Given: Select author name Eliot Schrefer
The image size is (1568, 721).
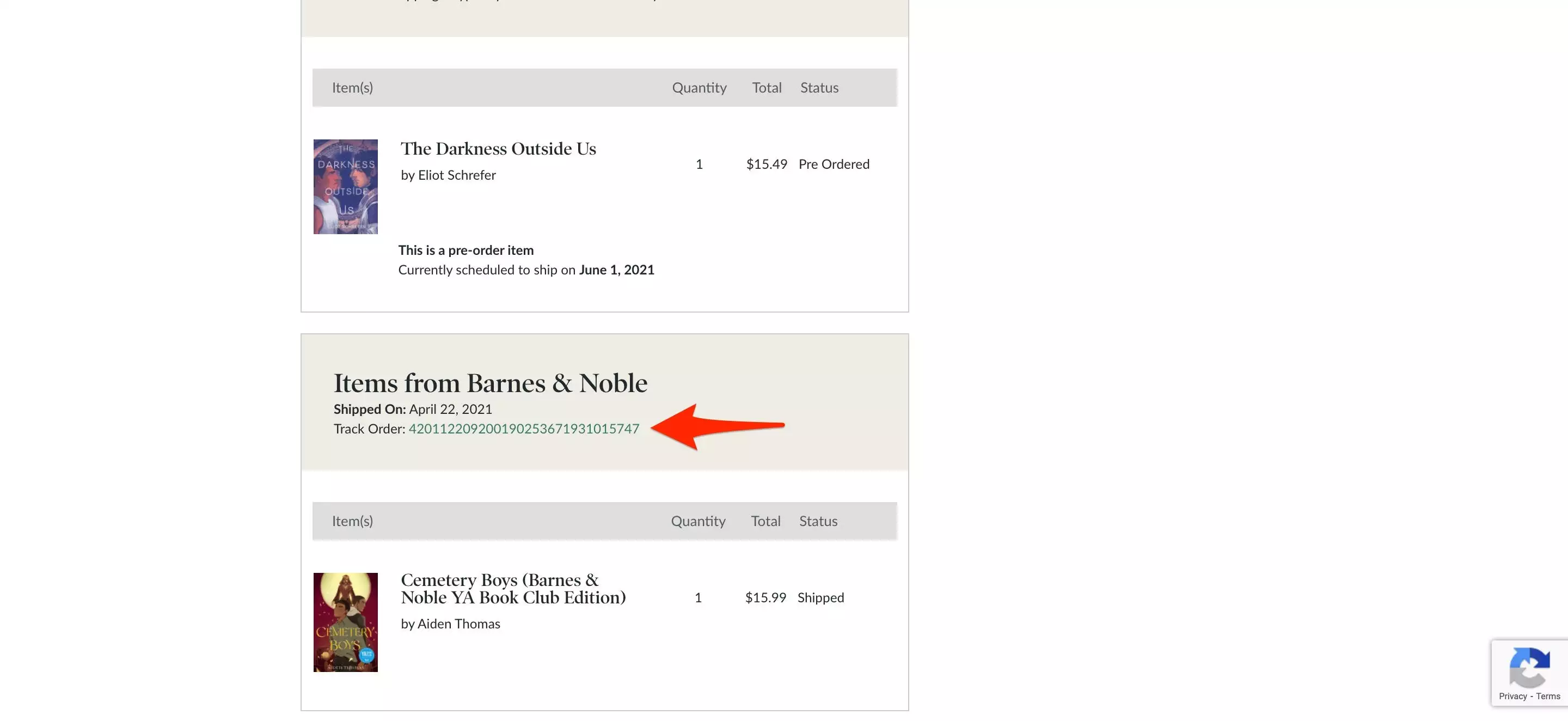Looking at the screenshot, I should pos(457,175).
